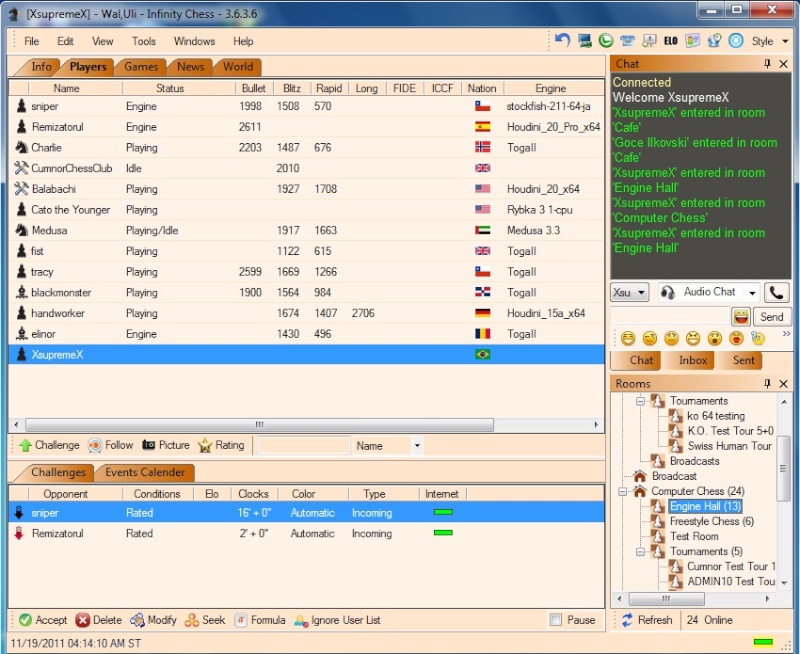This screenshot has width=800, height=654.
Task: Open the Windows menu
Action: tap(194, 41)
